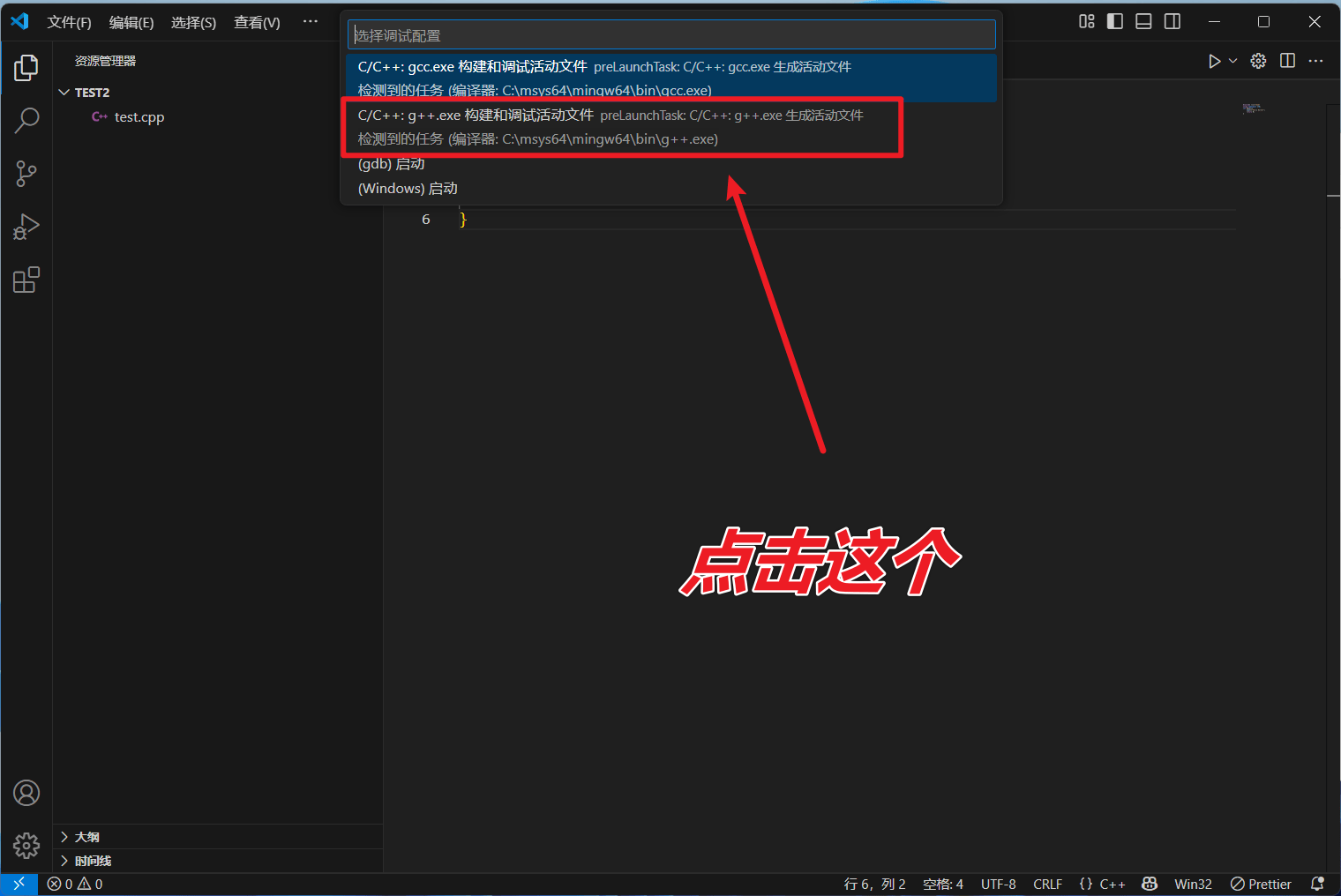Open the Accounts menu icon
This screenshot has height=896, width=1341.
point(26,793)
